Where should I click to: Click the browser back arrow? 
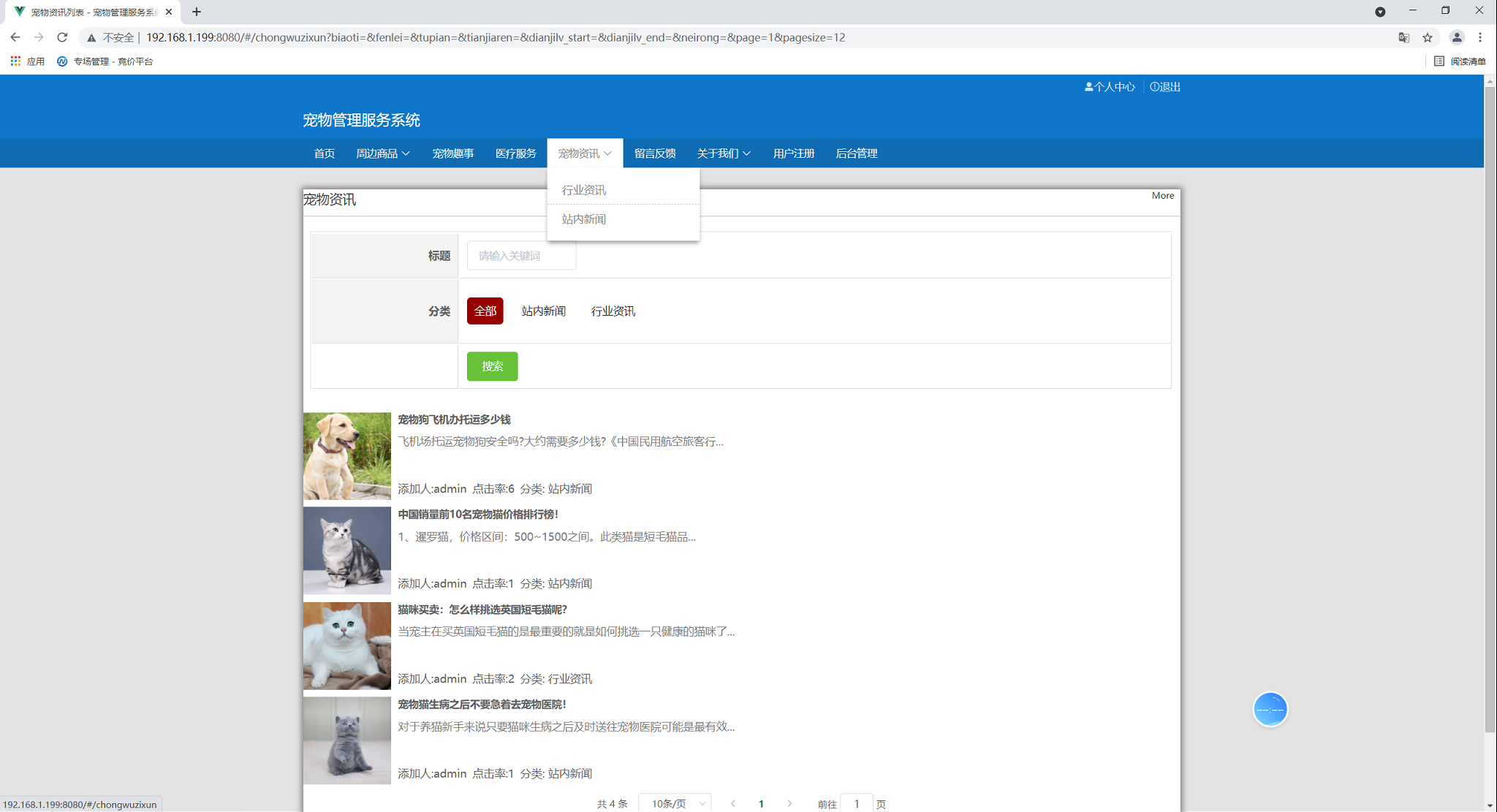click(15, 37)
